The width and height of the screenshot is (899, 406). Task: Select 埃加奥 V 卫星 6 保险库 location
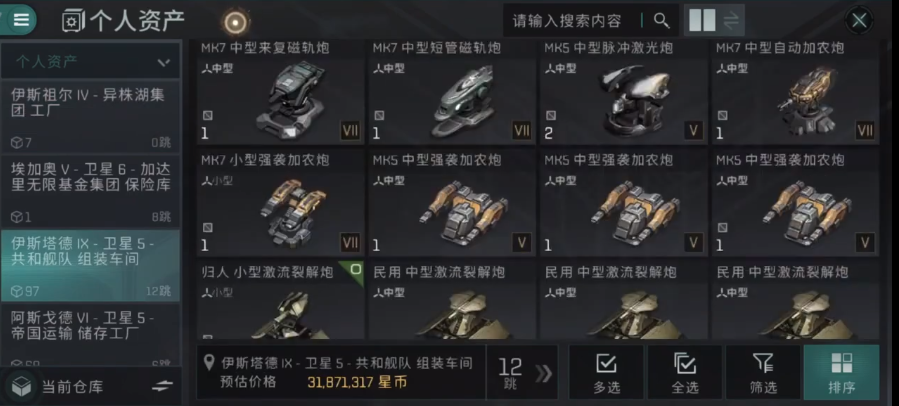[90, 191]
